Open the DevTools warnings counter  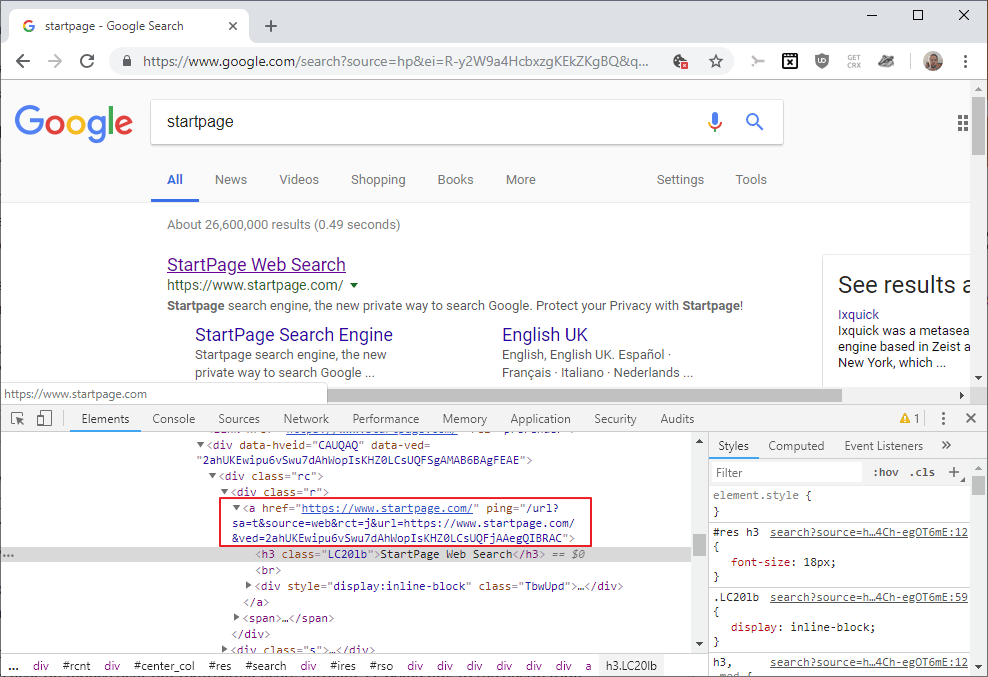(909, 419)
